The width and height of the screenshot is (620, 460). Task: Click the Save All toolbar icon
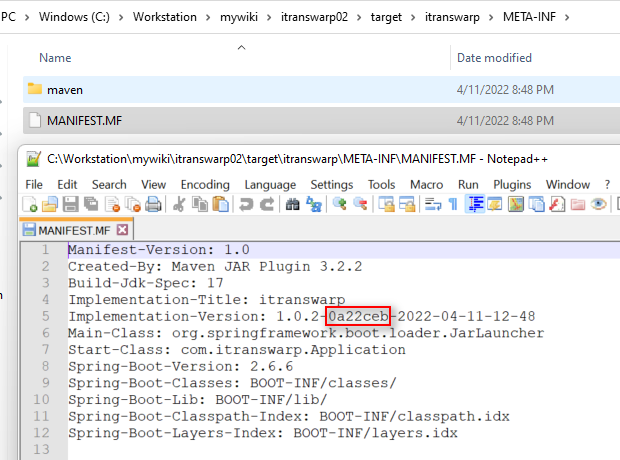click(x=91, y=204)
